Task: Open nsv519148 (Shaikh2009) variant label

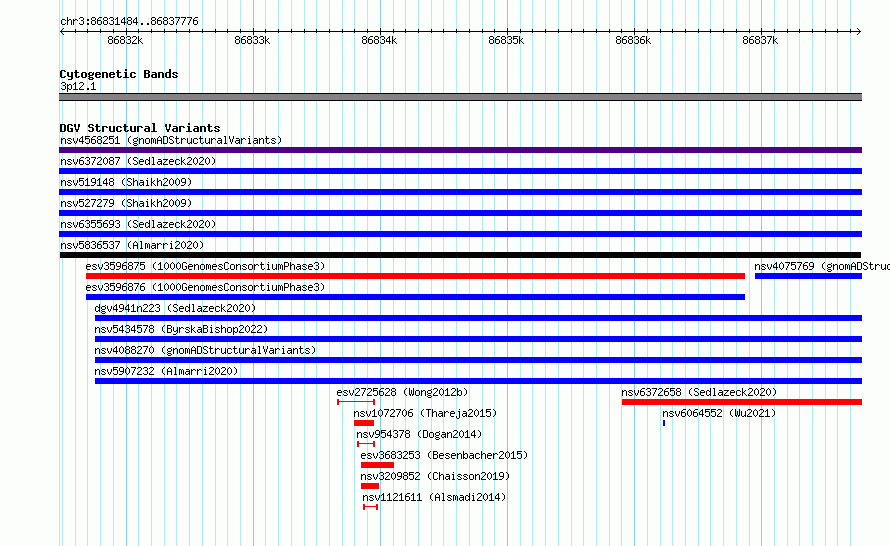Action: pos(126,182)
